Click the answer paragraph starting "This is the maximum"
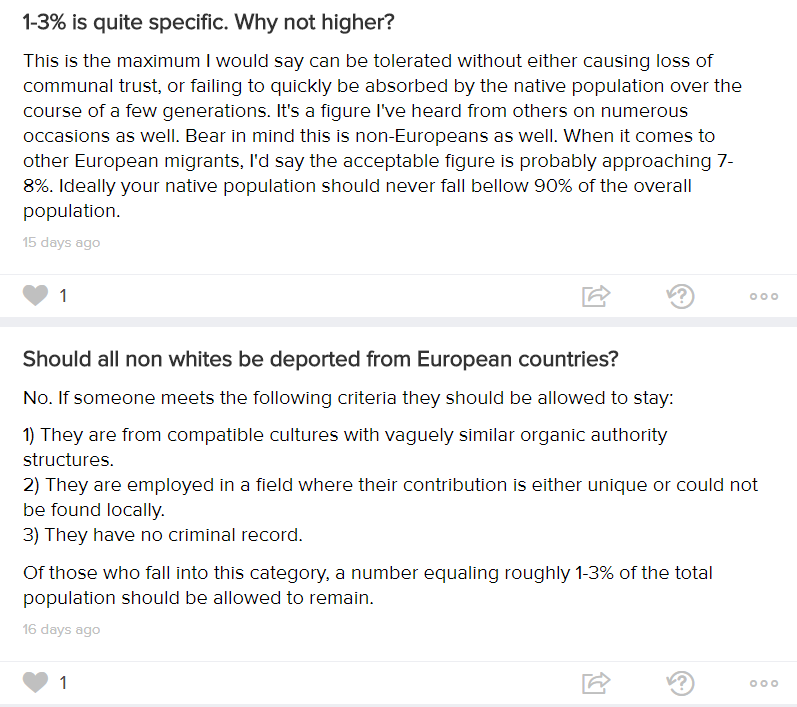Screen dimensions: 797x707 click(x=382, y=136)
